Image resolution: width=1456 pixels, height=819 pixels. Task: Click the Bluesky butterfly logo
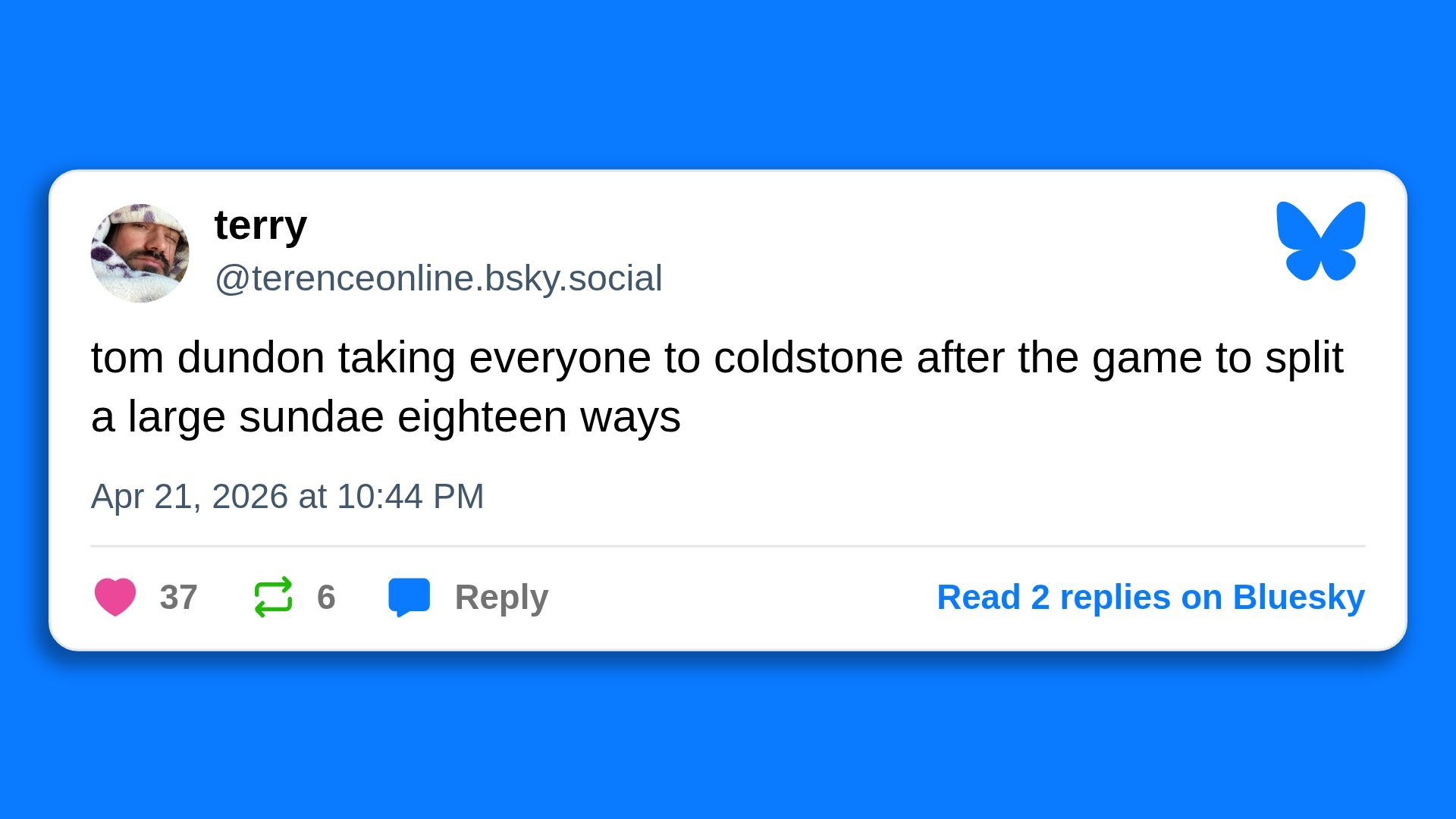click(x=1320, y=240)
